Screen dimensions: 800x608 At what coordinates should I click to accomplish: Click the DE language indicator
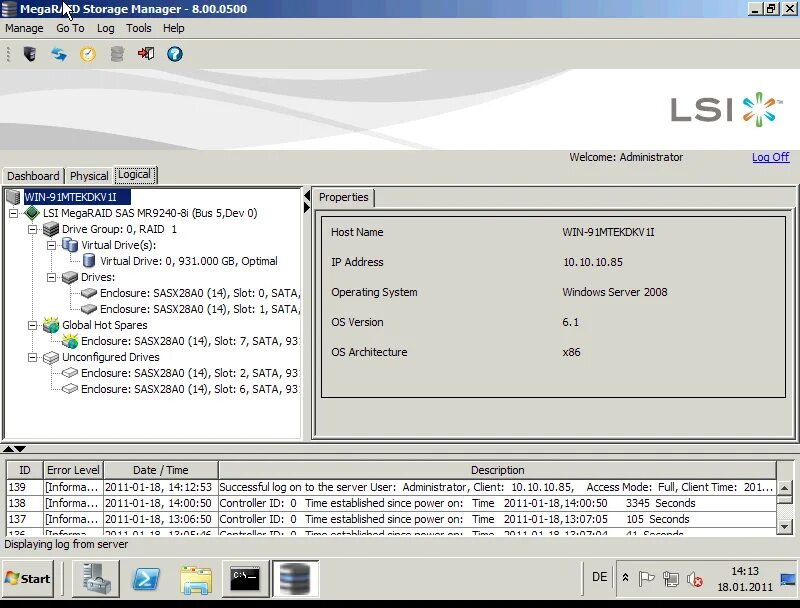coord(599,577)
